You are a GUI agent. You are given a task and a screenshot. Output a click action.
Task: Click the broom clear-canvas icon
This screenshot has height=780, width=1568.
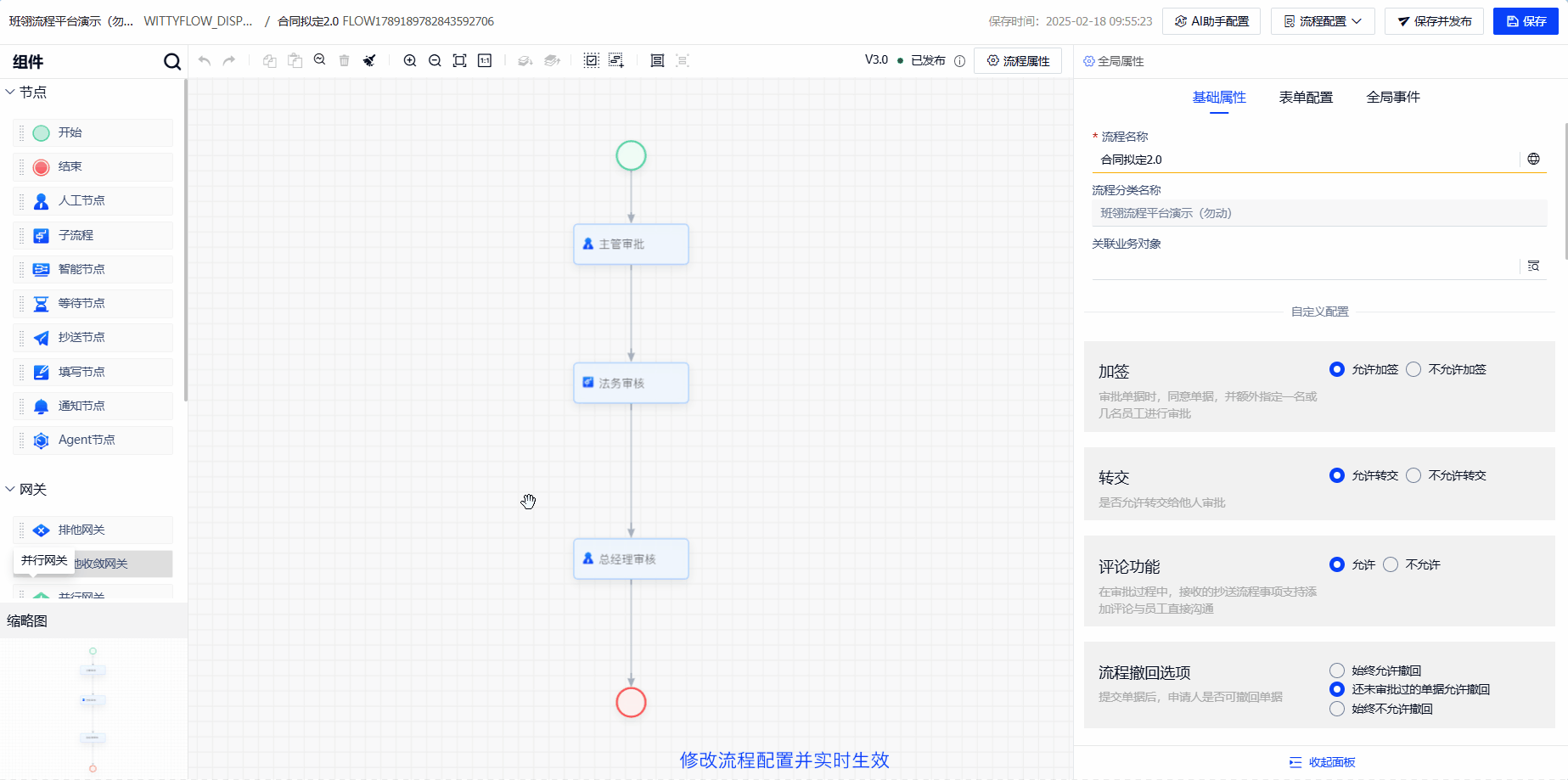(x=369, y=60)
